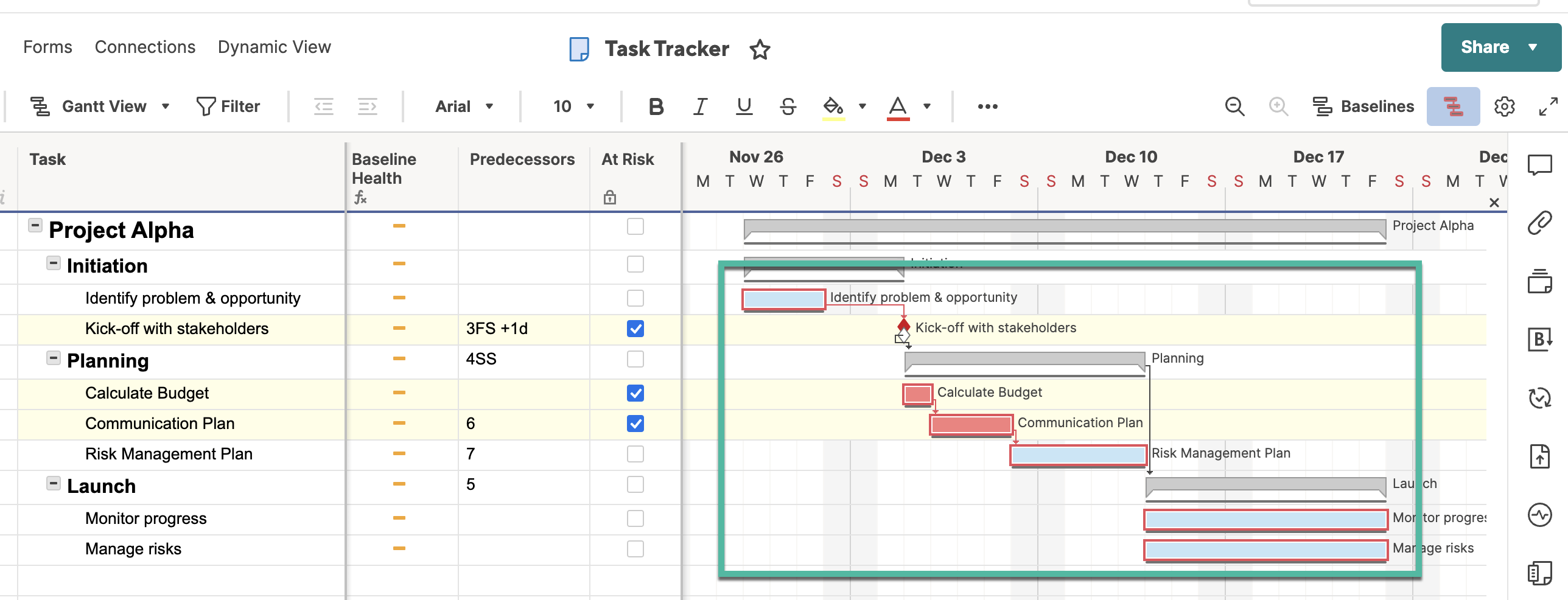This screenshot has width=1568, height=600.
Task: Open the fill color dropdown arrow
Action: (x=862, y=106)
